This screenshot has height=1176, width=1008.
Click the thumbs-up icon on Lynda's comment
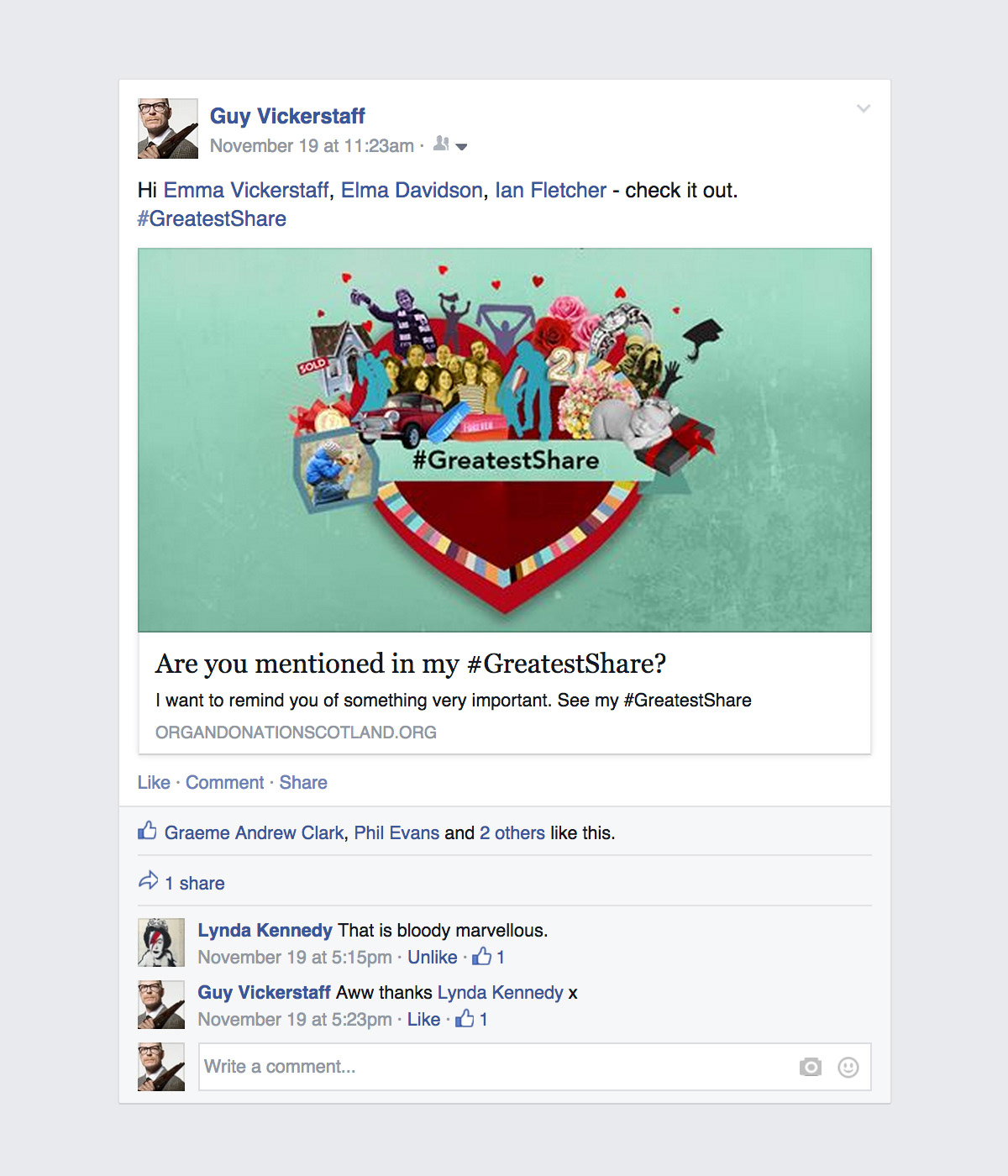pyautogui.click(x=482, y=956)
